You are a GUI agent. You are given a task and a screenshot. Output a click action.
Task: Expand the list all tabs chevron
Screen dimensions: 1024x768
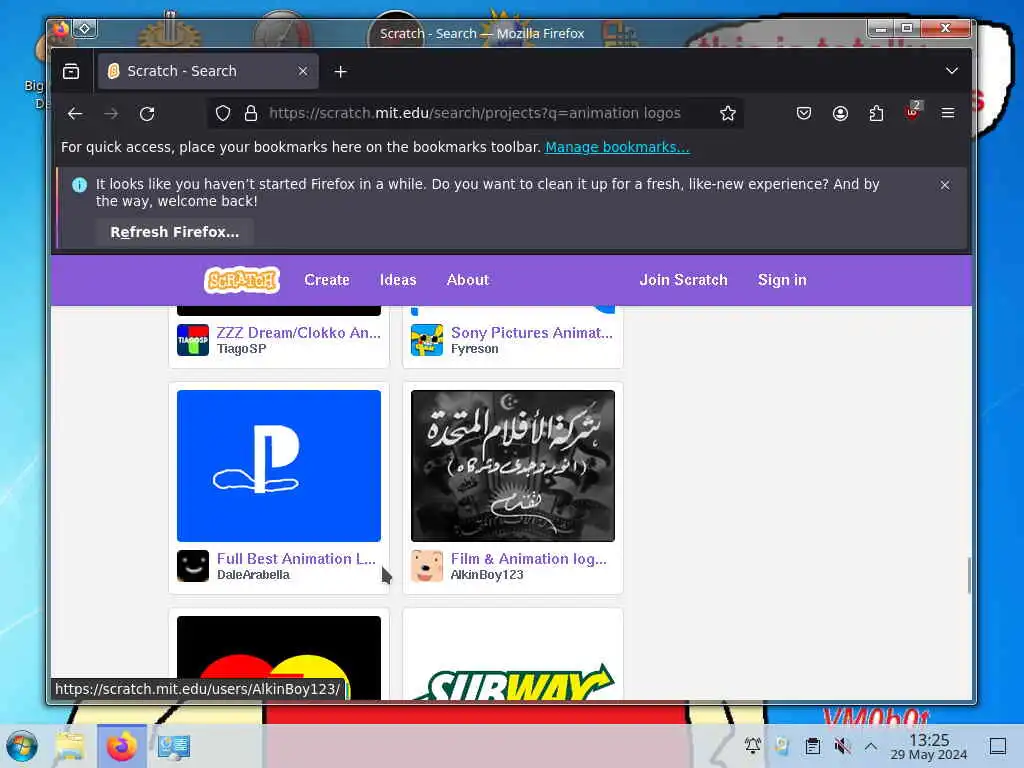coord(952,71)
